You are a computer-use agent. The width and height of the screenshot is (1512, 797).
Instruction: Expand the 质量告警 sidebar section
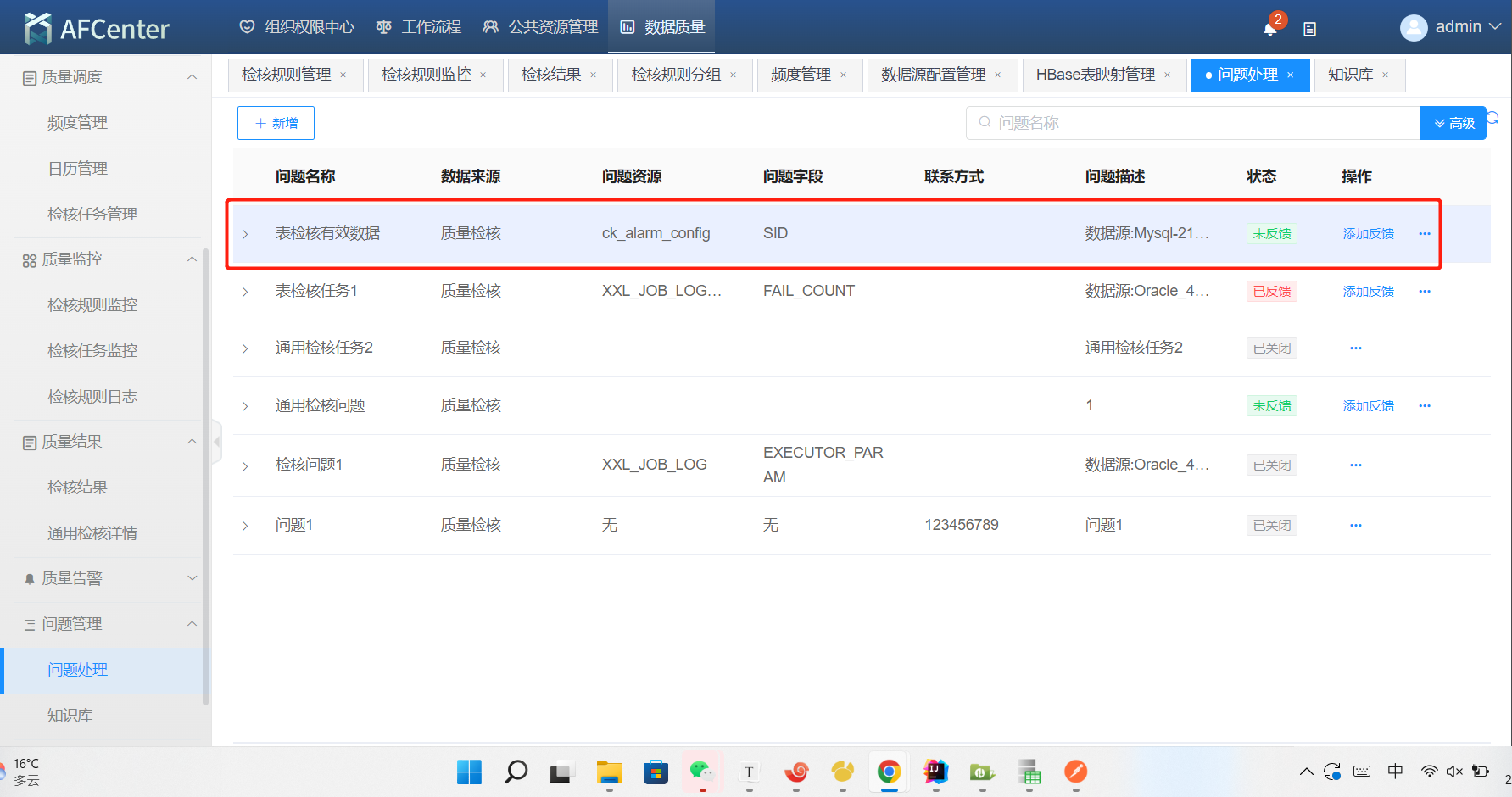[x=192, y=578]
